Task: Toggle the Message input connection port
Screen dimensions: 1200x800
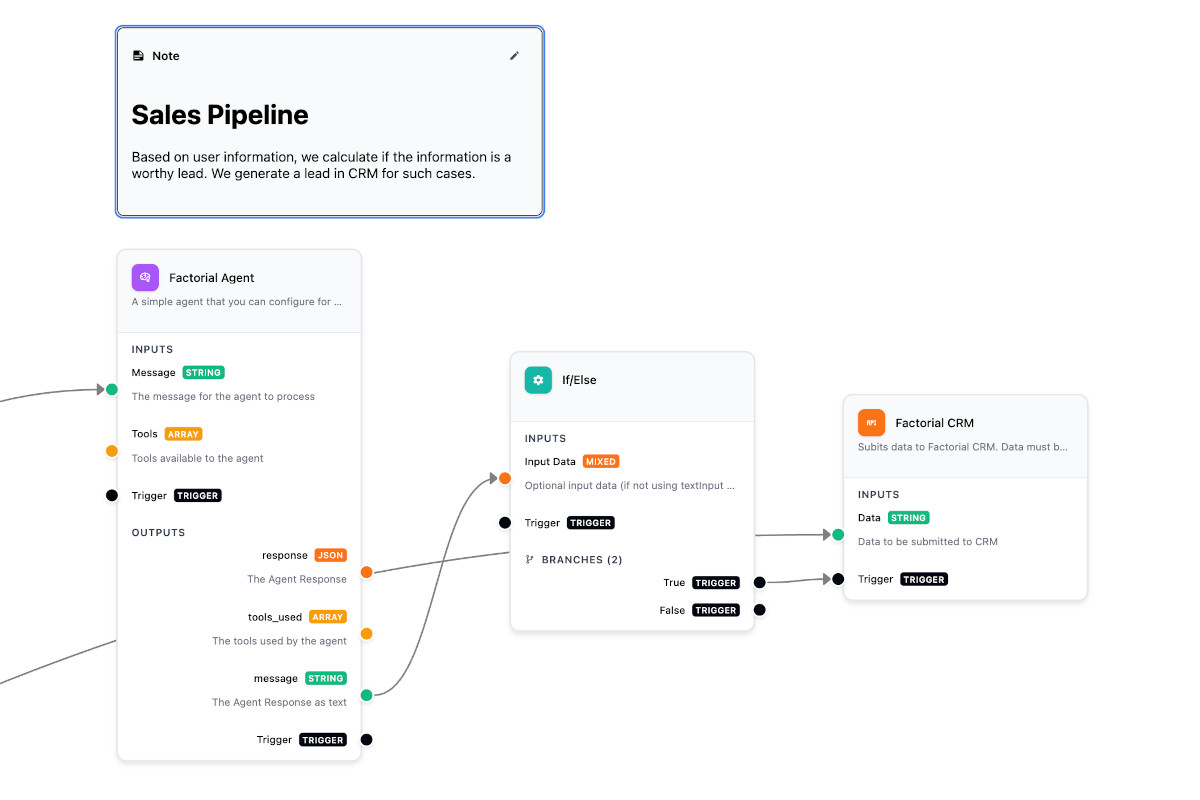Action: click(111, 389)
